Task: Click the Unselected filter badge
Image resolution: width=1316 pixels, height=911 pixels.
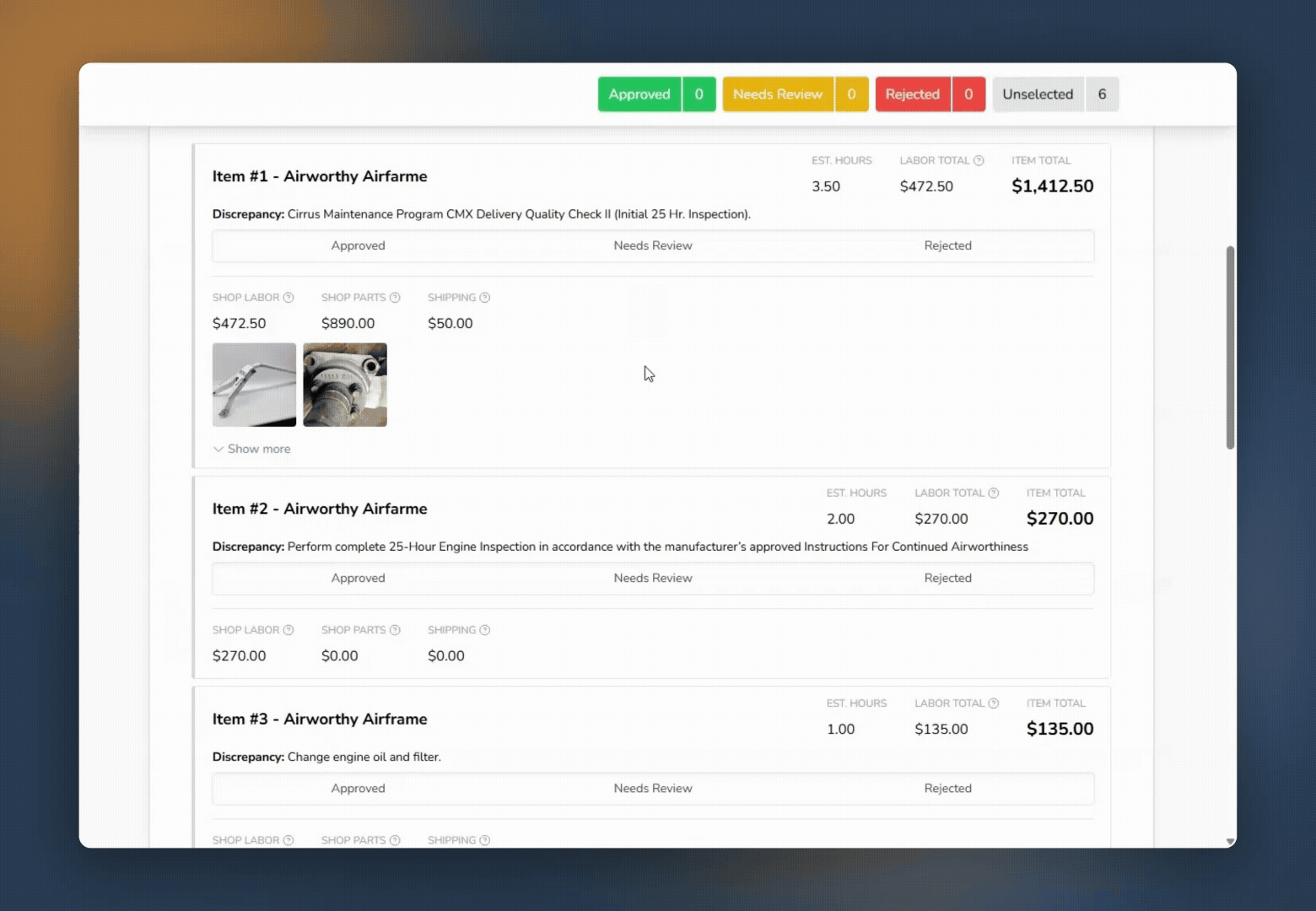Action: [x=1054, y=94]
